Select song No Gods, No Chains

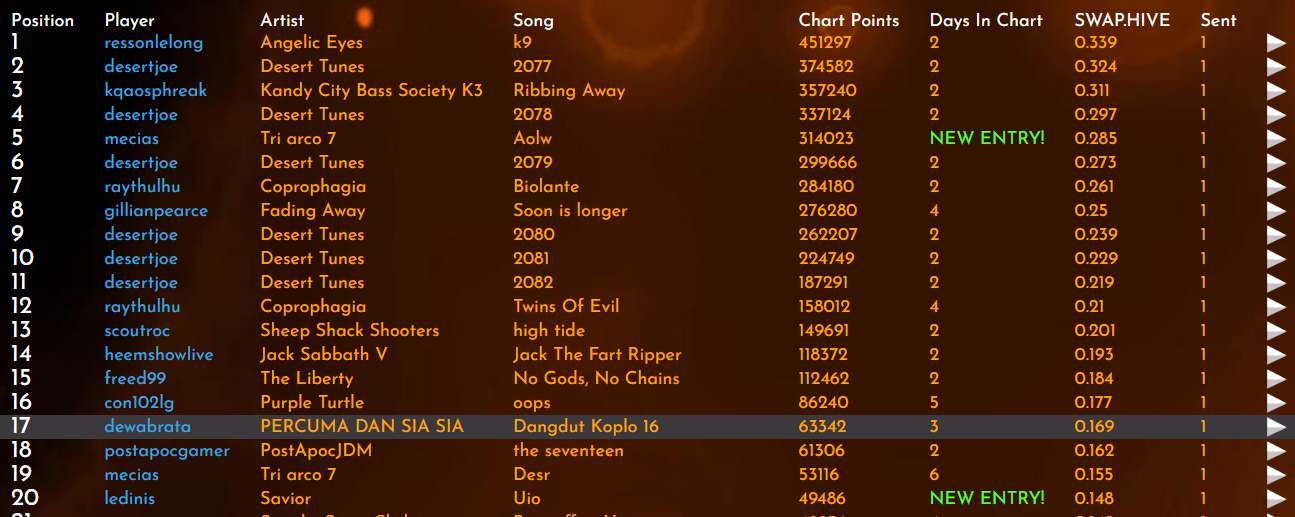coord(596,379)
